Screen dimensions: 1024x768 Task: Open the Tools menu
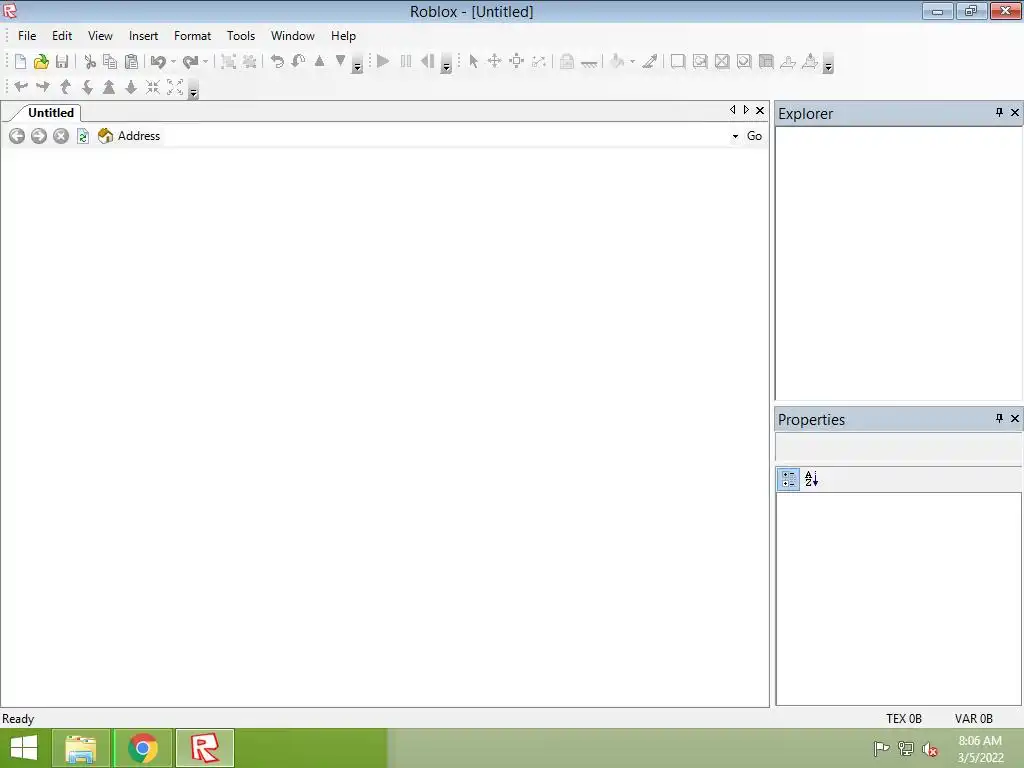pyautogui.click(x=240, y=36)
